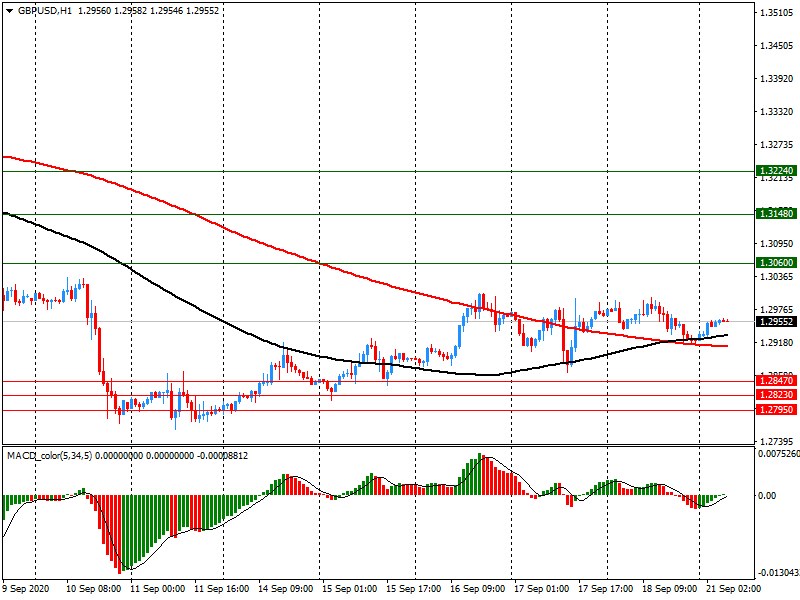The width and height of the screenshot is (800, 600).
Task: Click the 1.29765 price scale value
Action: coord(777,310)
